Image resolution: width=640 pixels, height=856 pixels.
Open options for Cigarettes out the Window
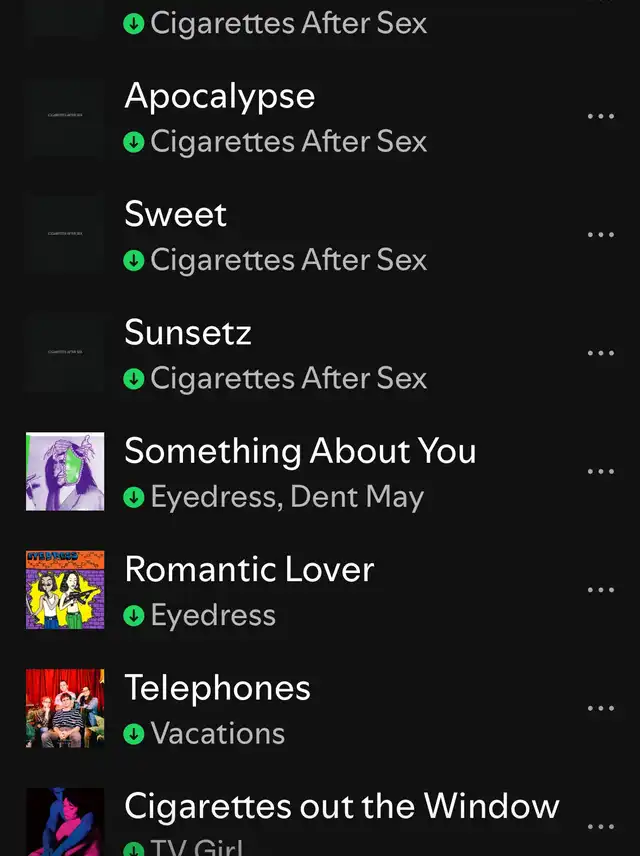coord(600,826)
